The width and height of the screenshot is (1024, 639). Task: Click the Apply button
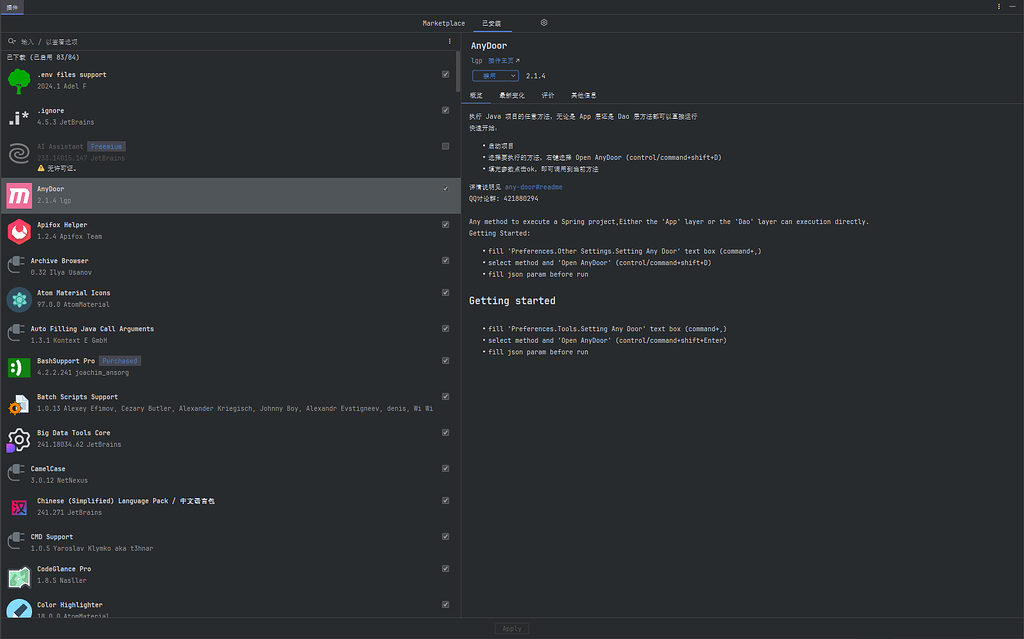[x=512, y=629]
